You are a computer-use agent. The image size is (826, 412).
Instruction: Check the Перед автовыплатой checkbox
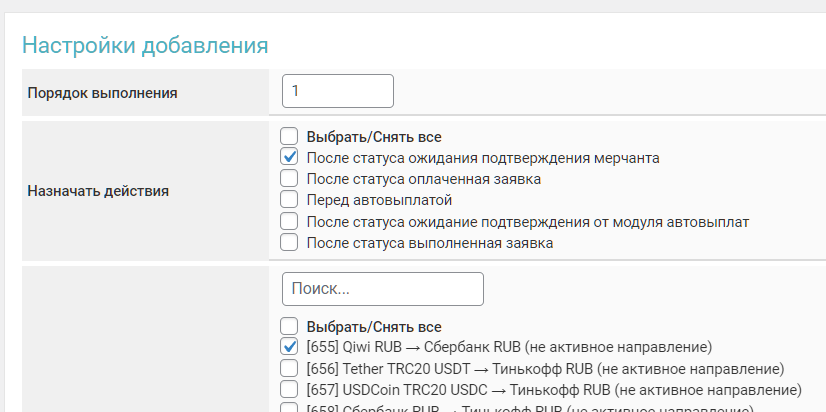[289, 200]
